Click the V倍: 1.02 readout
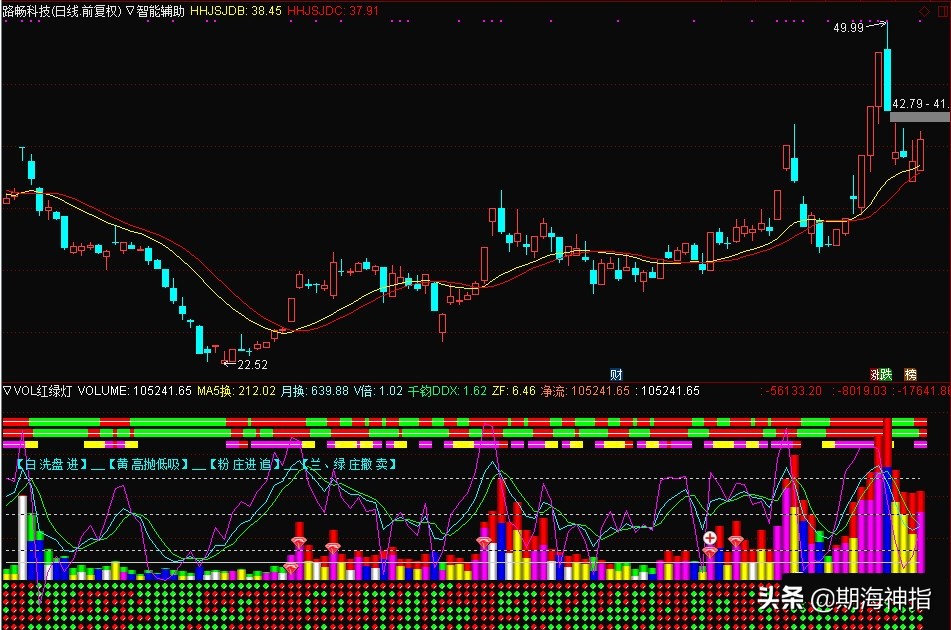Image resolution: width=951 pixels, height=630 pixels. click(x=378, y=391)
